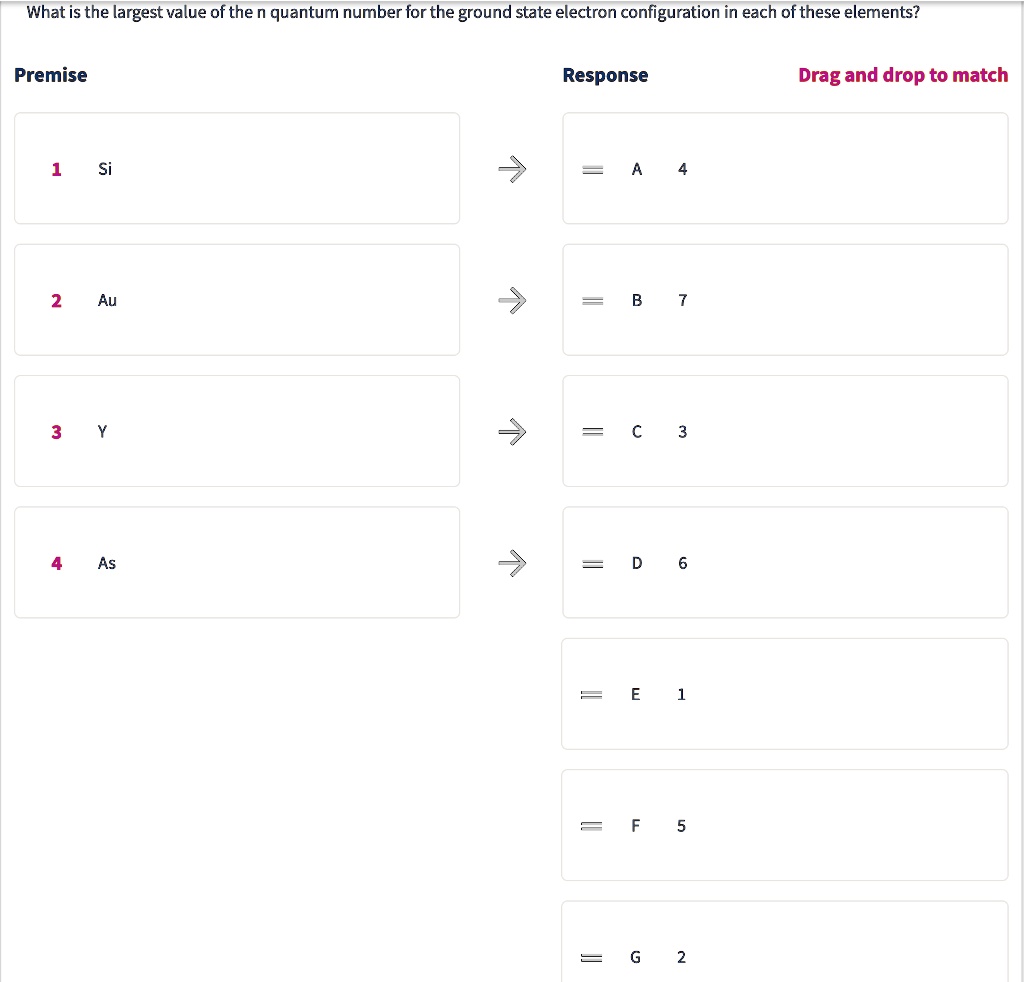Screen dimensions: 1024x982
Task: Select response option B with value 7
Action: click(x=785, y=299)
